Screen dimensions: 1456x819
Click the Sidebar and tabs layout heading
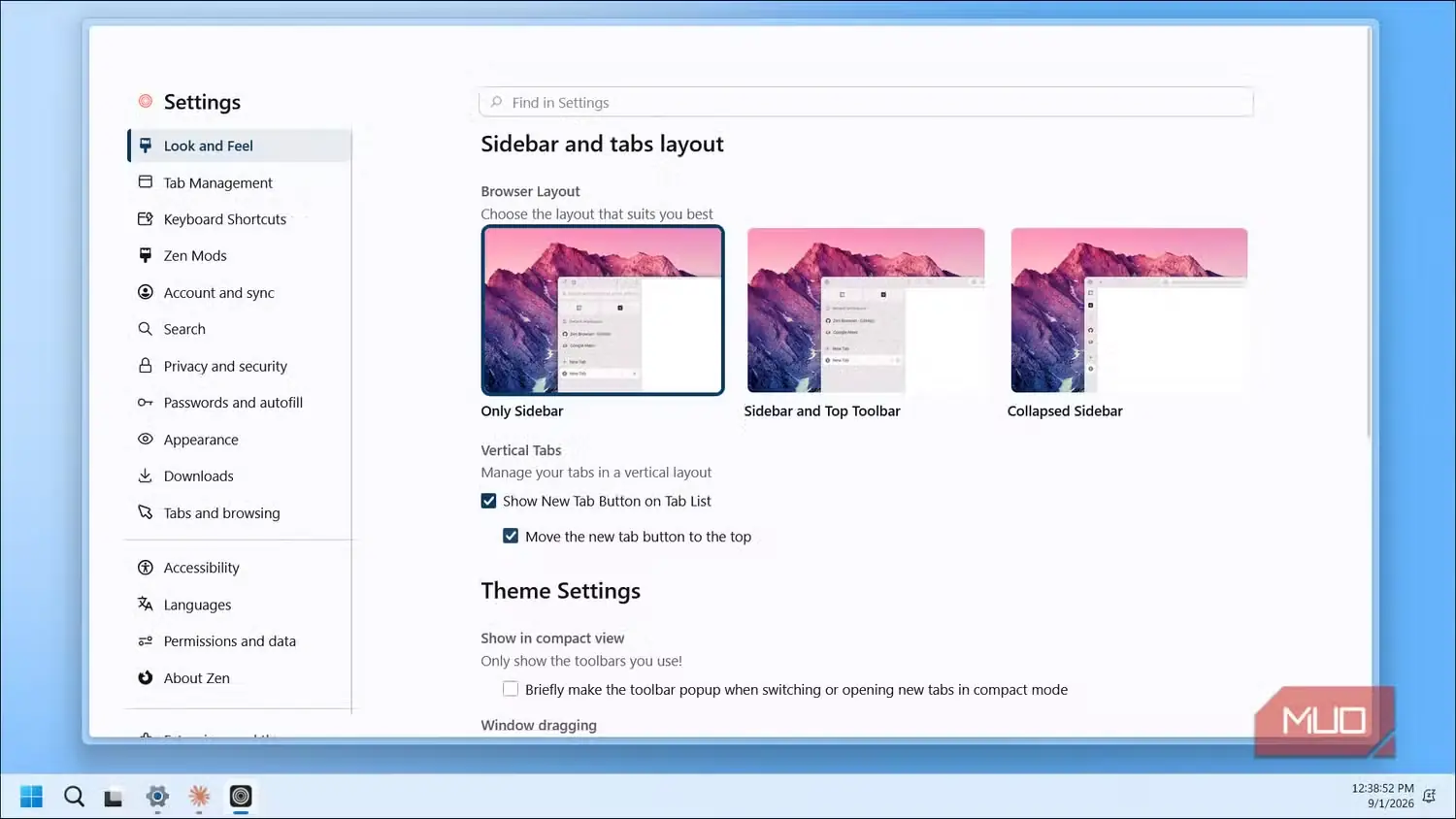[x=603, y=144]
